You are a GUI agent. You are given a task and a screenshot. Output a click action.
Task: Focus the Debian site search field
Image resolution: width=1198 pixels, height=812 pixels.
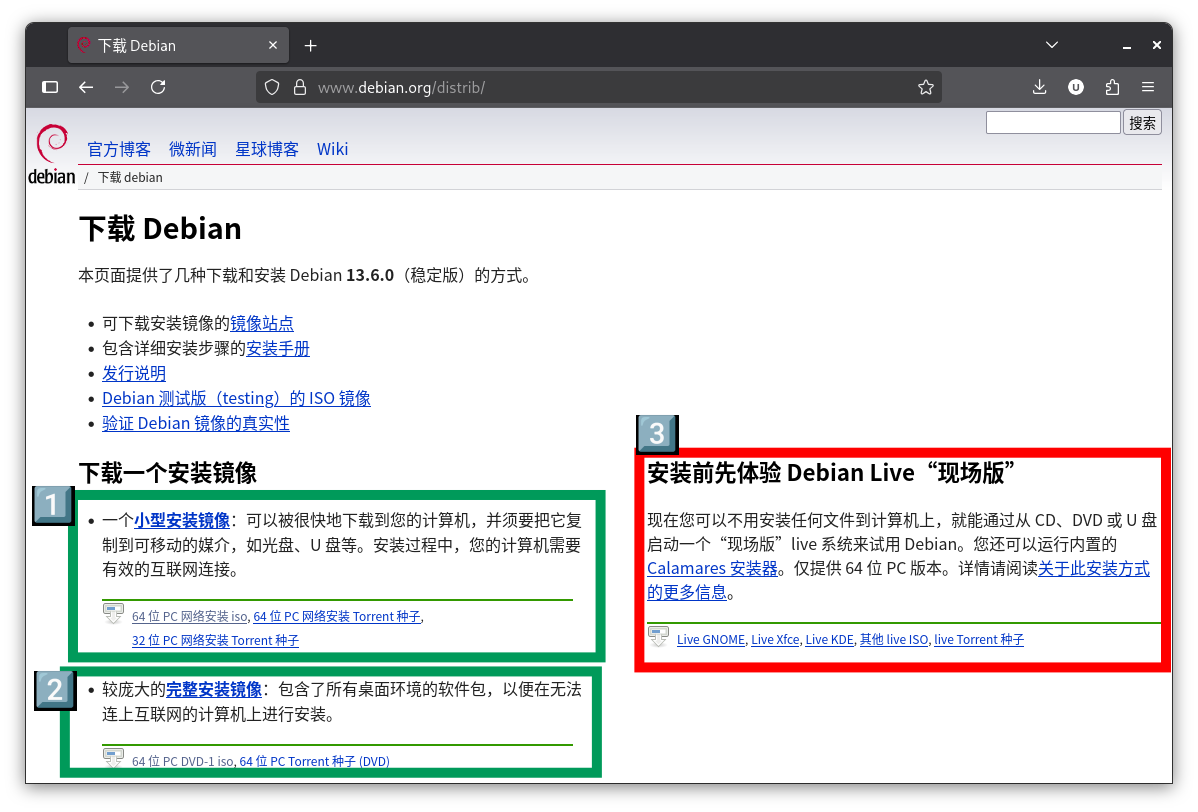[x=1053, y=123]
